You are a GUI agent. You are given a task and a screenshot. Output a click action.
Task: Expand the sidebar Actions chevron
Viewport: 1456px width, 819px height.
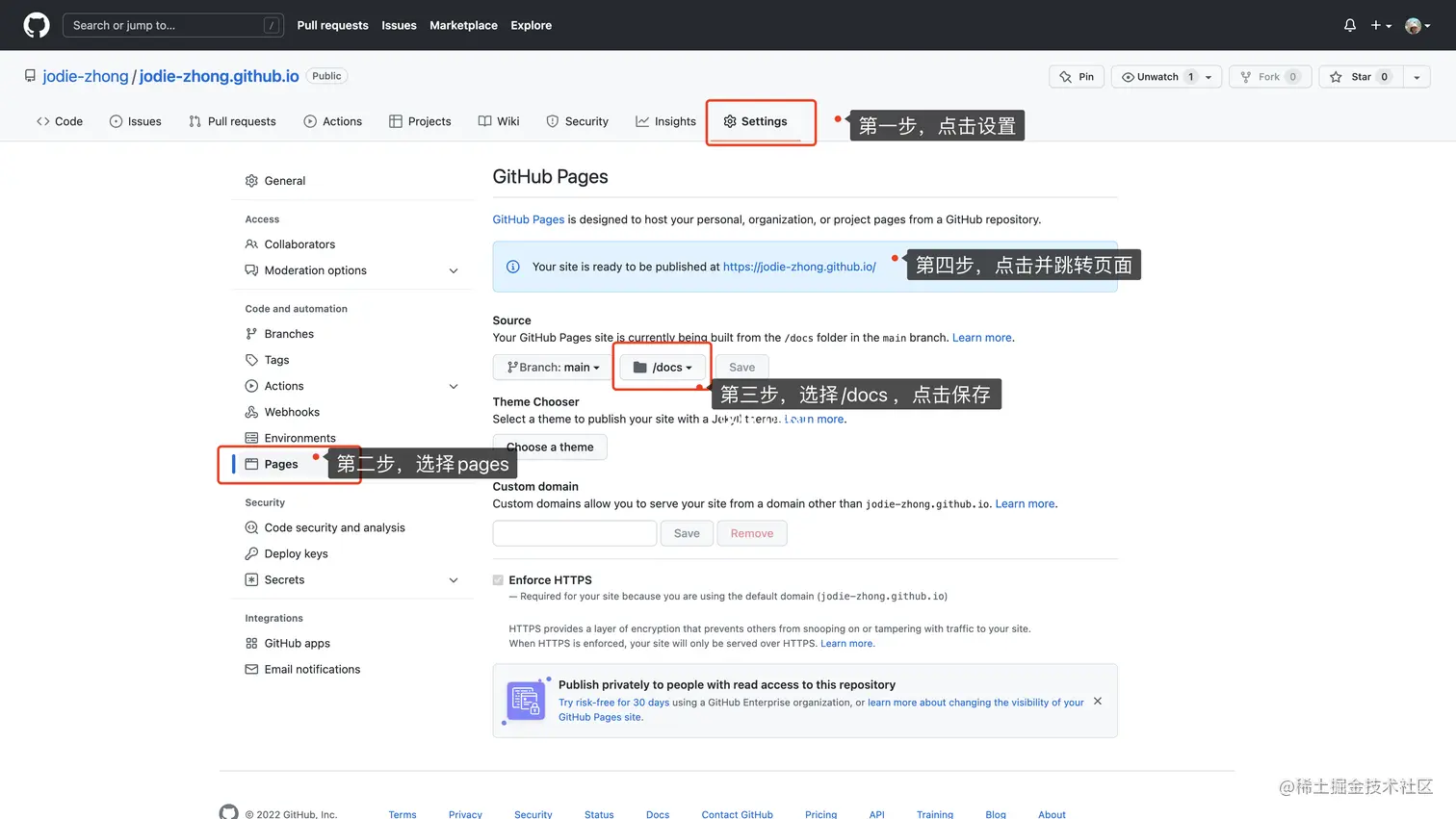[454, 386]
